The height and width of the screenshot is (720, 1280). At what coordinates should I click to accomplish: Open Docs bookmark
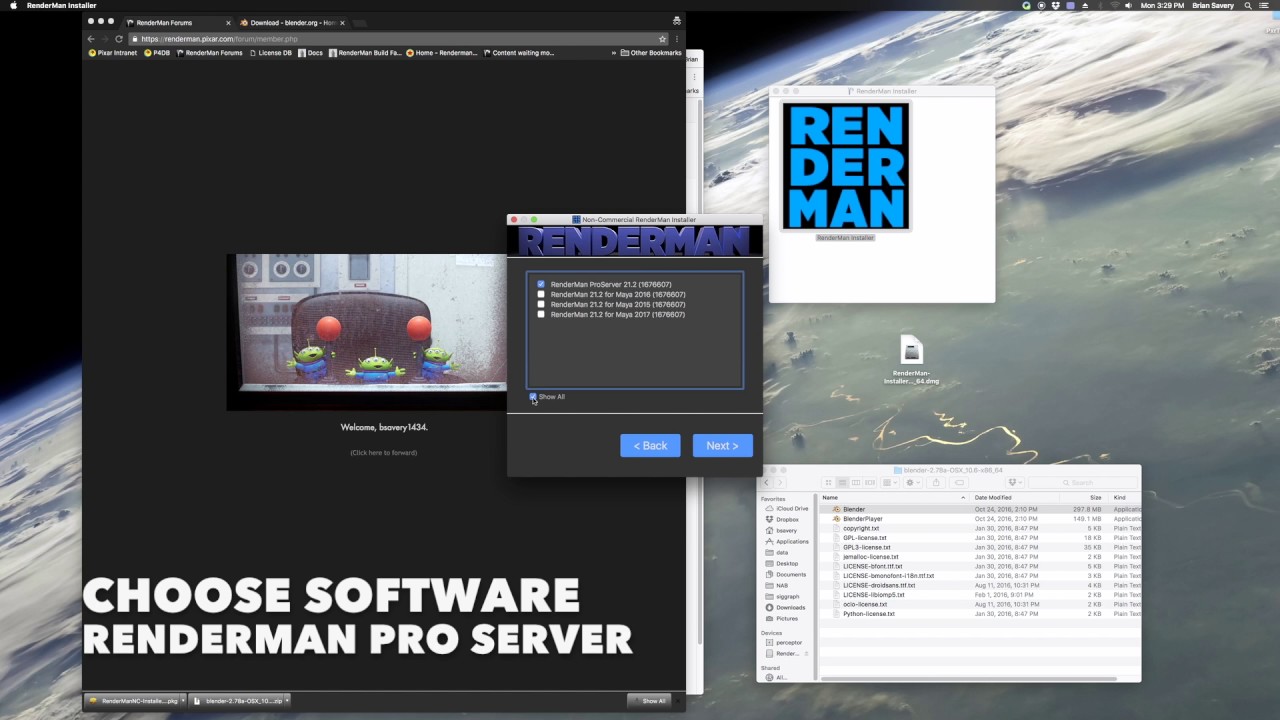click(x=310, y=53)
